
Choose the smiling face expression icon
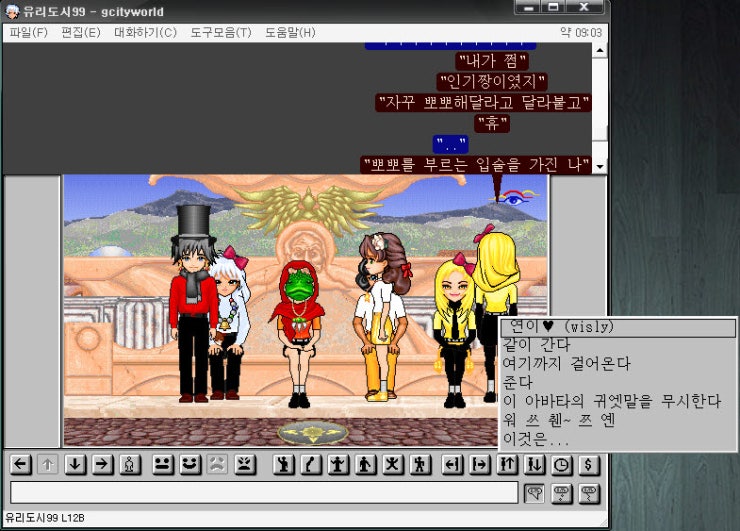(x=189, y=464)
